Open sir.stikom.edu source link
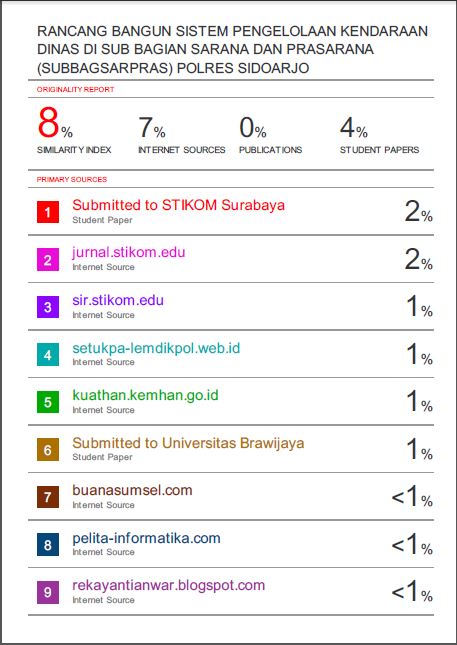The height and width of the screenshot is (645, 457). pyautogui.click(x=118, y=300)
